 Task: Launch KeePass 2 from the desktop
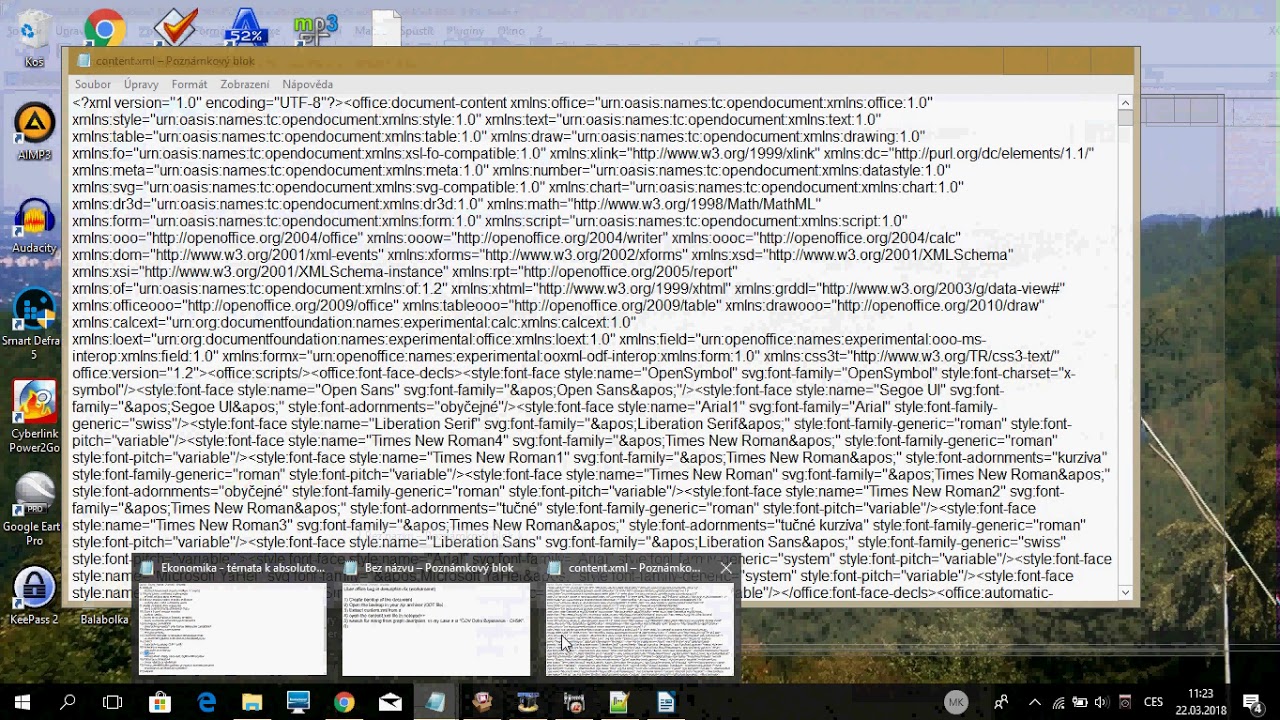pos(34,596)
